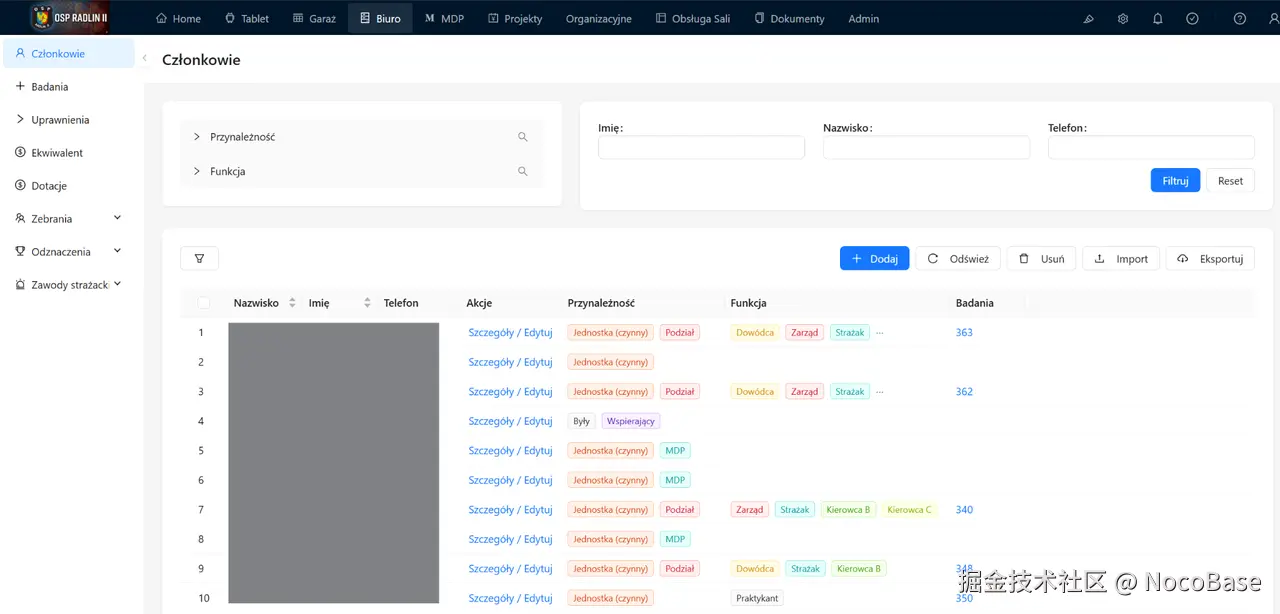Click the checkmark circle icon in top bar
The width and height of the screenshot is (1280, 614).
tap(1192, 19)
